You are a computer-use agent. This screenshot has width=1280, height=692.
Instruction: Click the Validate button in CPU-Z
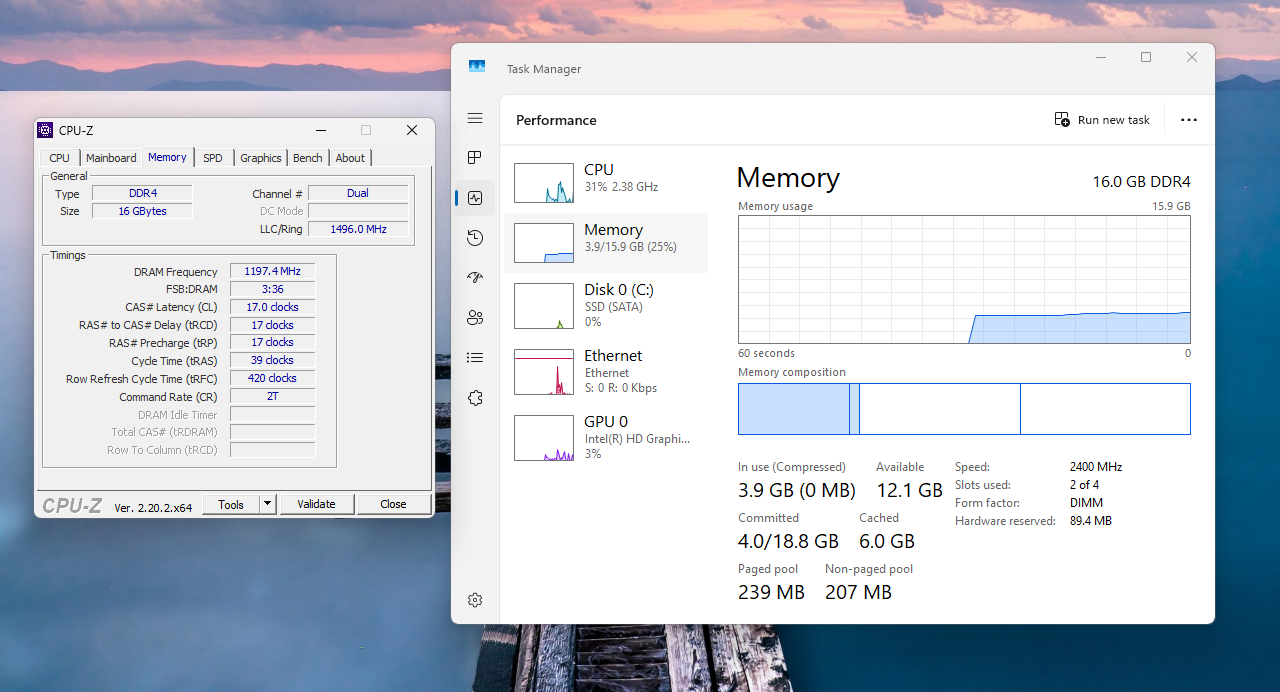coord(316,504)
